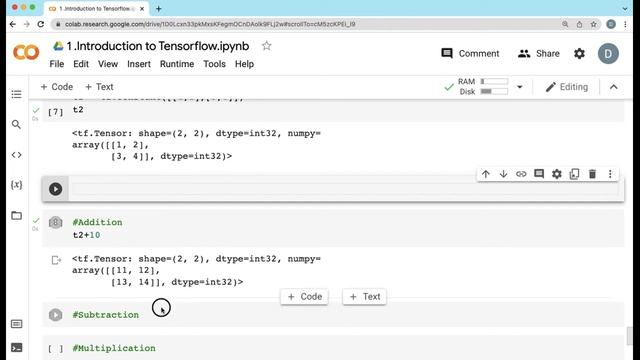
Task: Move cell up with the arrow icon
Action: tap(486, 174)
